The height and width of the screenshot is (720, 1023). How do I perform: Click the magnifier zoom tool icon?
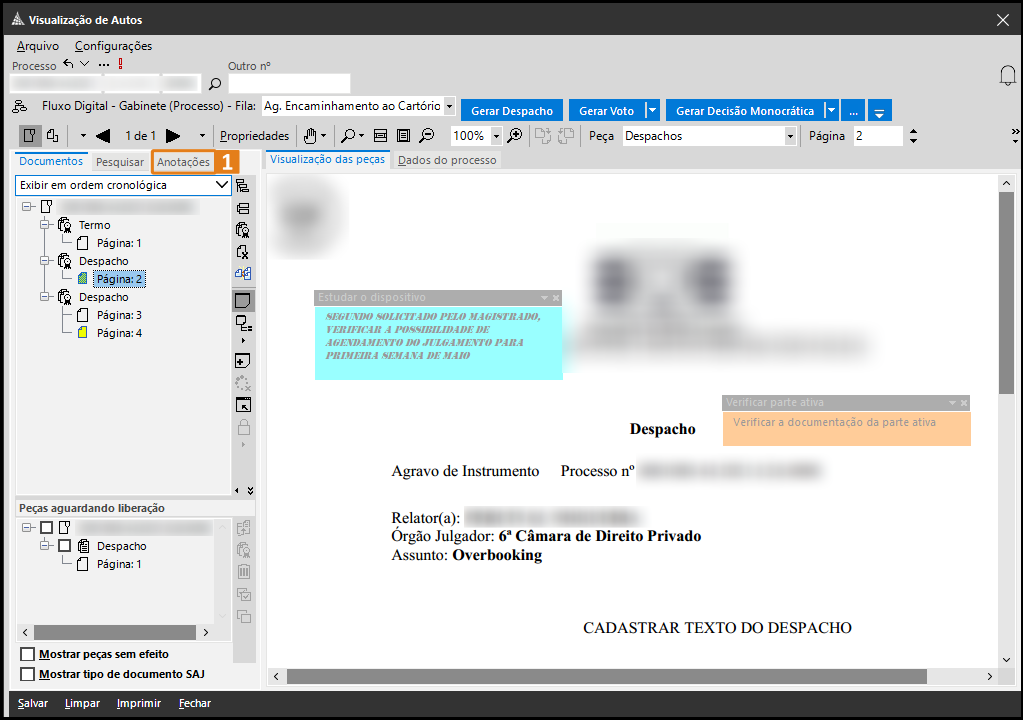click(348, 136)
